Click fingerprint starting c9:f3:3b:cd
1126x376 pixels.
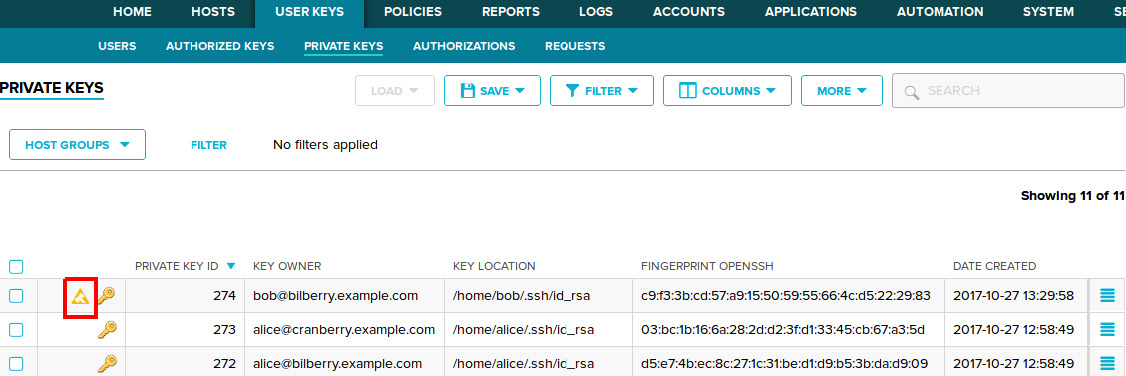point(786,296)
